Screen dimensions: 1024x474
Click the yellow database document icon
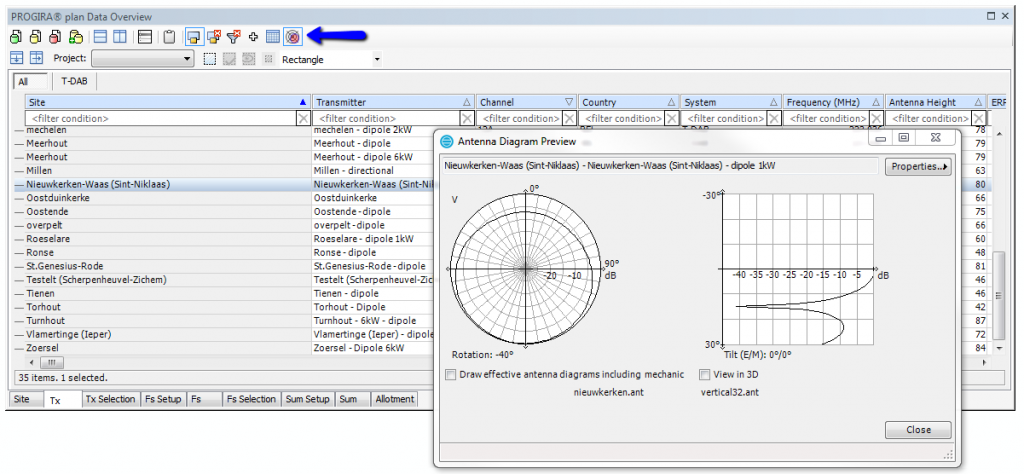pos(36,37)
